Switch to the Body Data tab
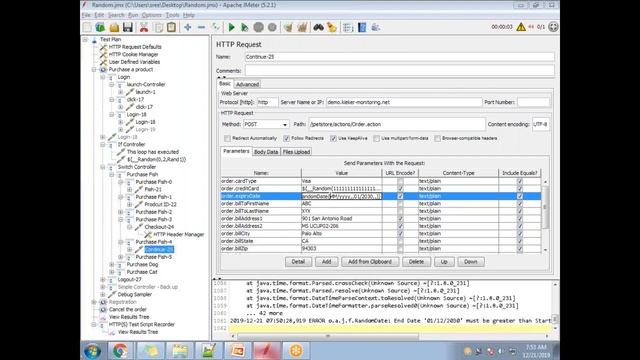640x360 pixels. tap(266, 152)
